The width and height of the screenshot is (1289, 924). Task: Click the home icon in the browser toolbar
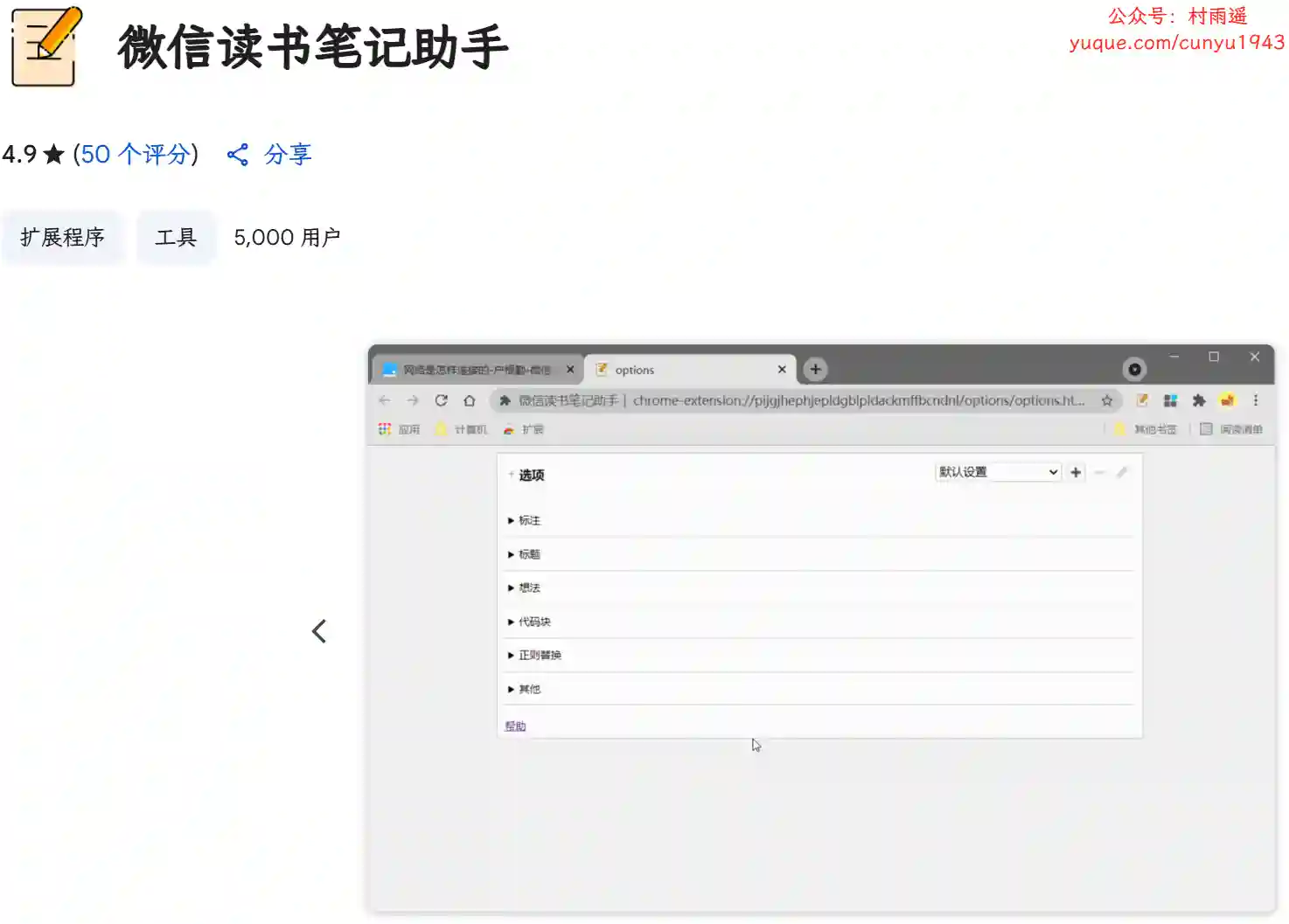(x=470, y=400)
